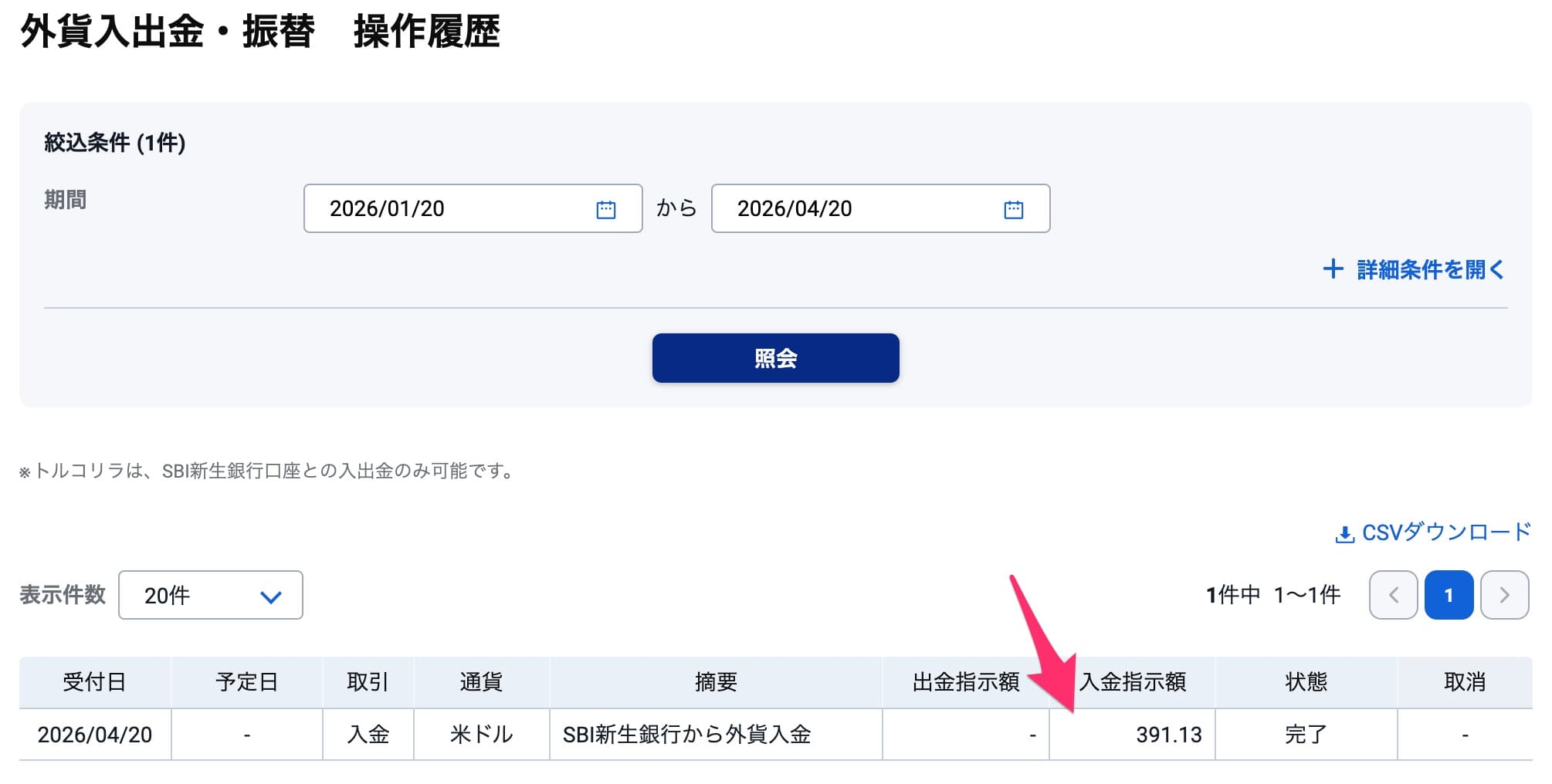The height and width of the screenshot is (784, 1552).
Task: Open the end date calendar picker
Action: pos(1014,208)
